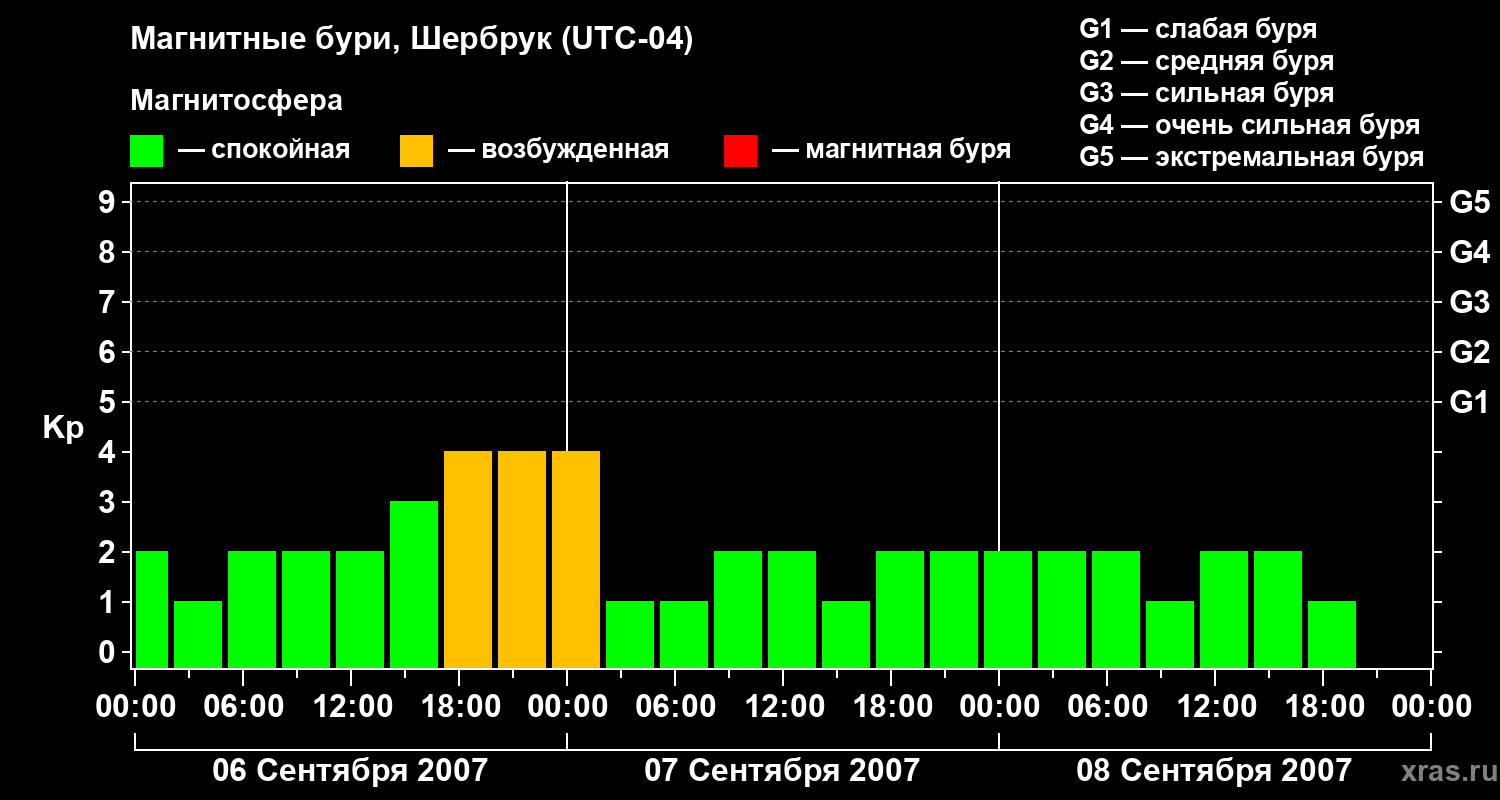Click the G3 label on the right axis
The width and height of the screenshot is (1500, 800).
tap(1469, 302)
